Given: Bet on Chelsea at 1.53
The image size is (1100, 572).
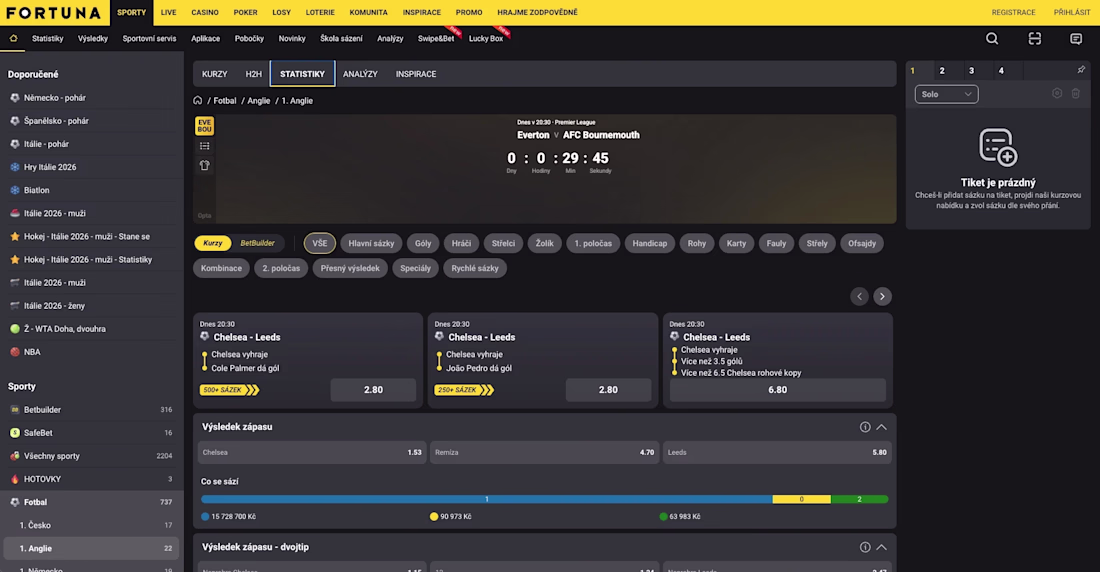Looking at the screenshot, I should [x=311, y=453].
